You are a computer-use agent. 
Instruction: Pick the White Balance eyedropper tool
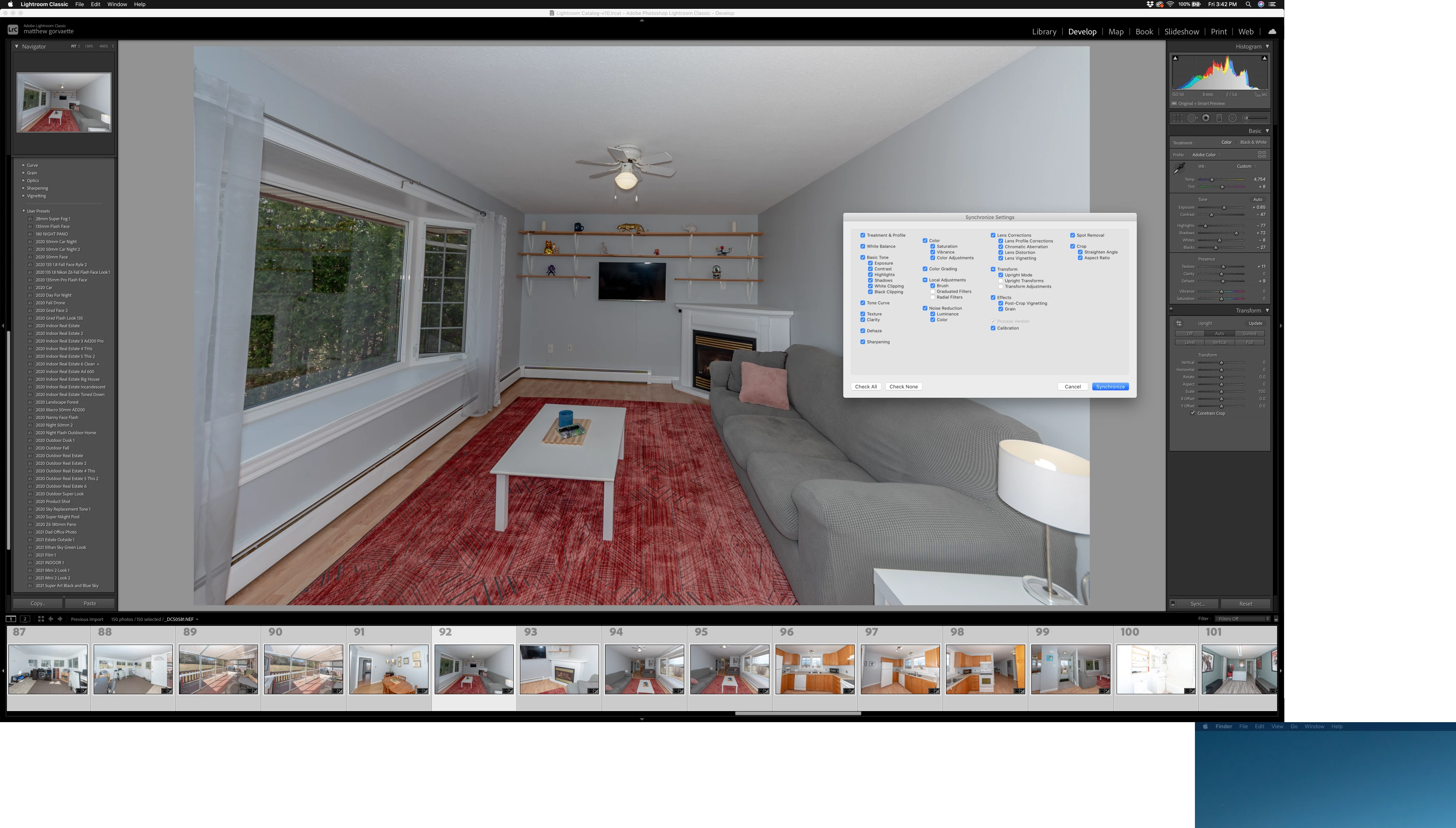1179,168
